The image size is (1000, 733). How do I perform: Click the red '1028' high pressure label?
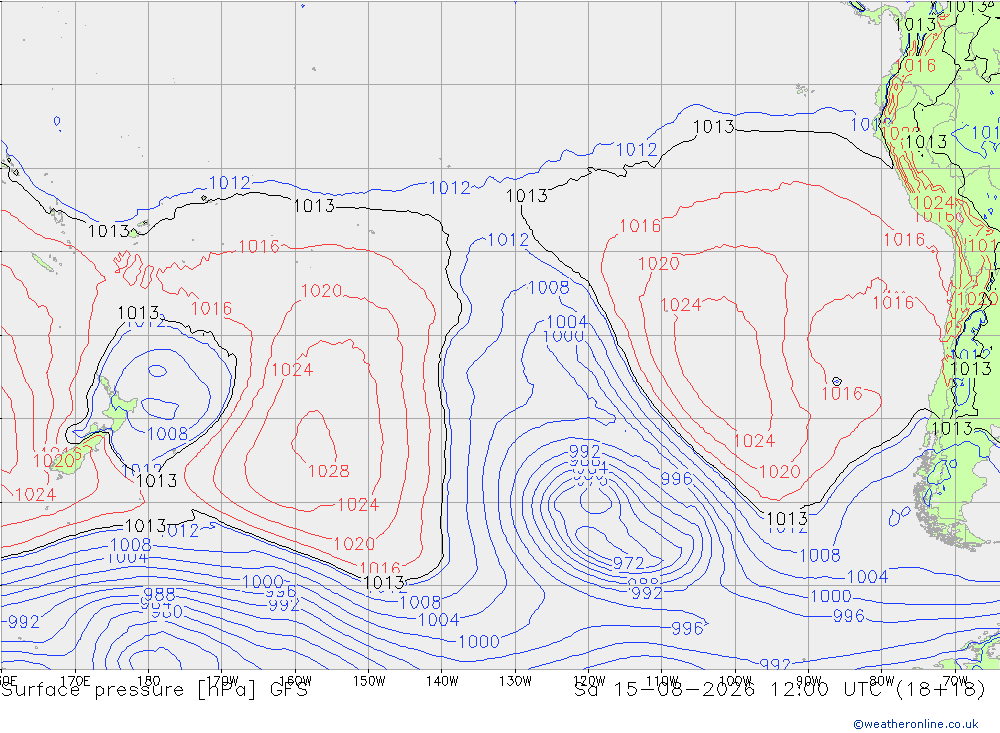[x=328, y=471]
